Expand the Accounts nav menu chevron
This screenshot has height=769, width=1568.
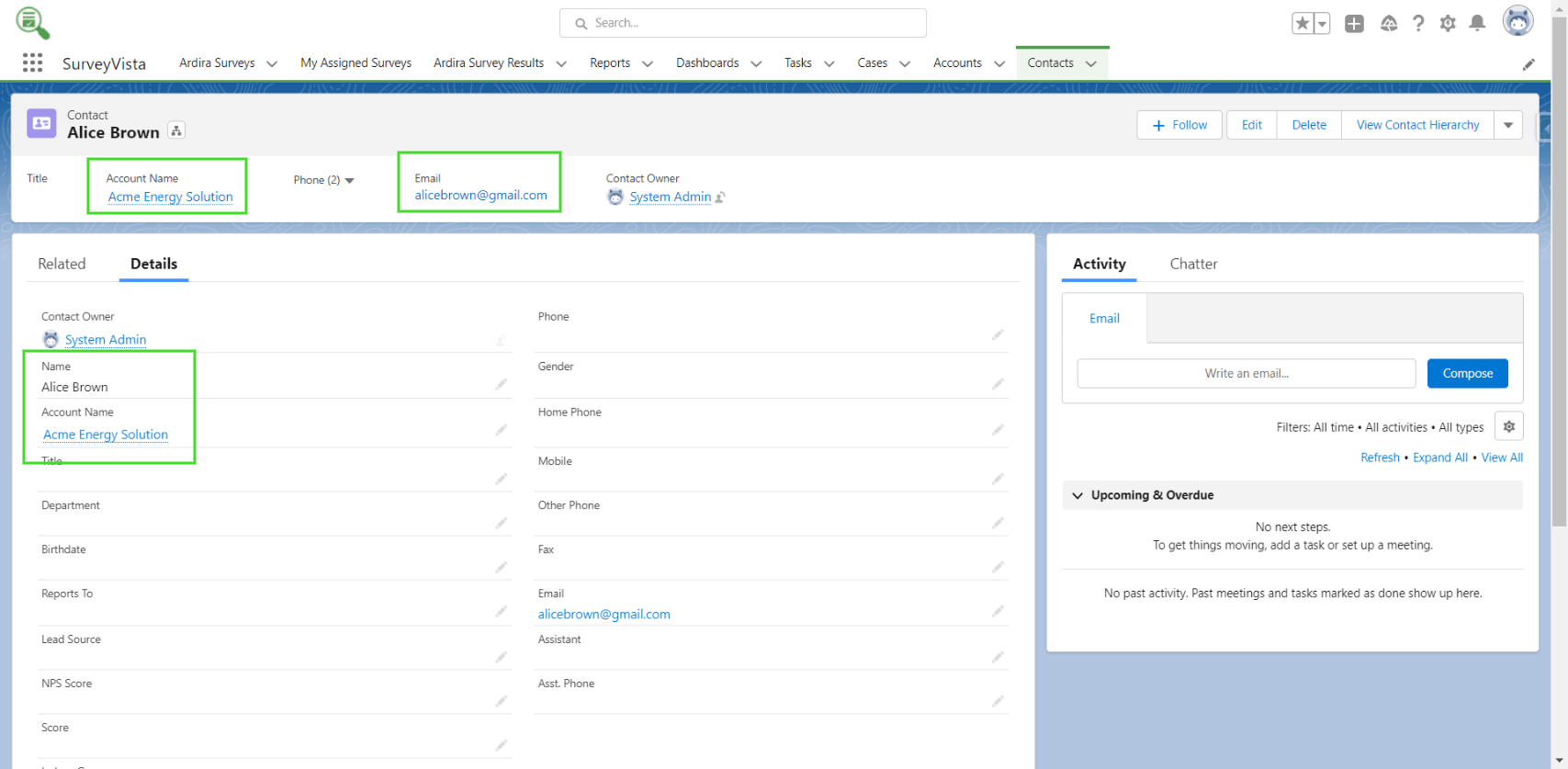(x=999, y=63)
